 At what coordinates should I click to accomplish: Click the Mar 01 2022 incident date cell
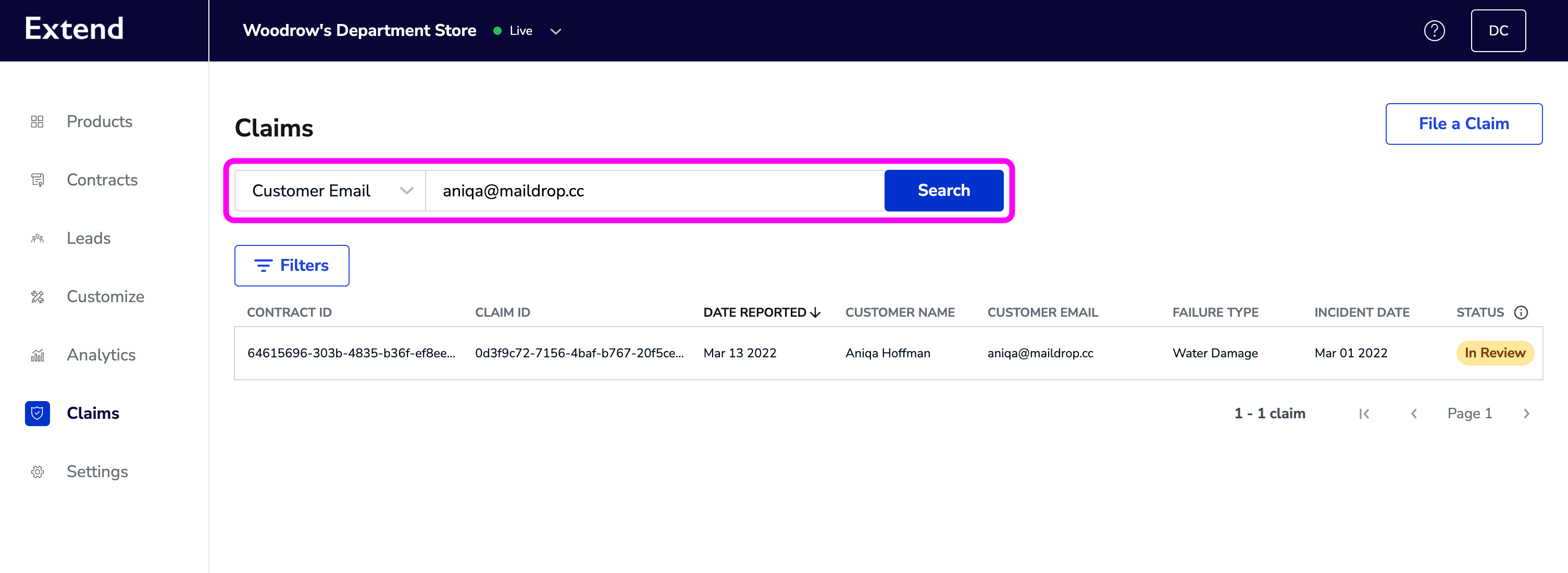[x=1351, y=353]
